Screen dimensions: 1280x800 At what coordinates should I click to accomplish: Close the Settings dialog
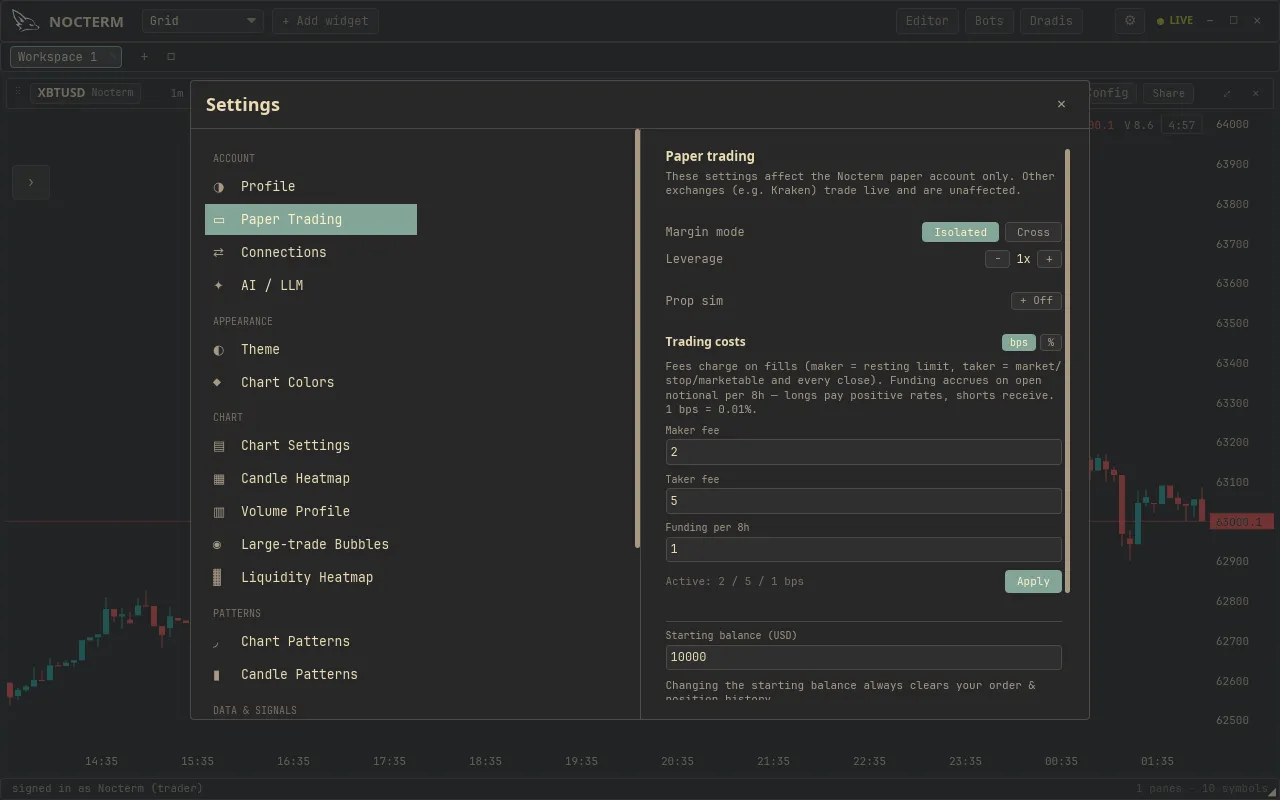tap(1061, 104)
